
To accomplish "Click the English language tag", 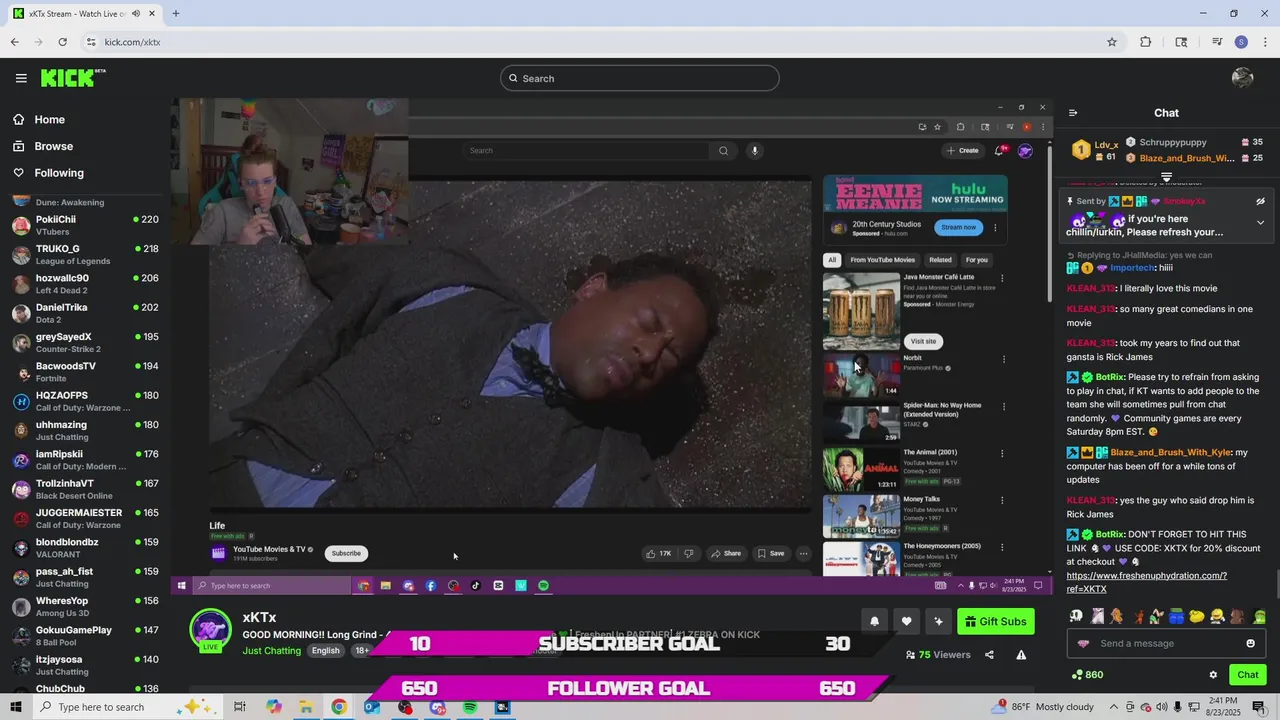I will [x=325, y=650].
